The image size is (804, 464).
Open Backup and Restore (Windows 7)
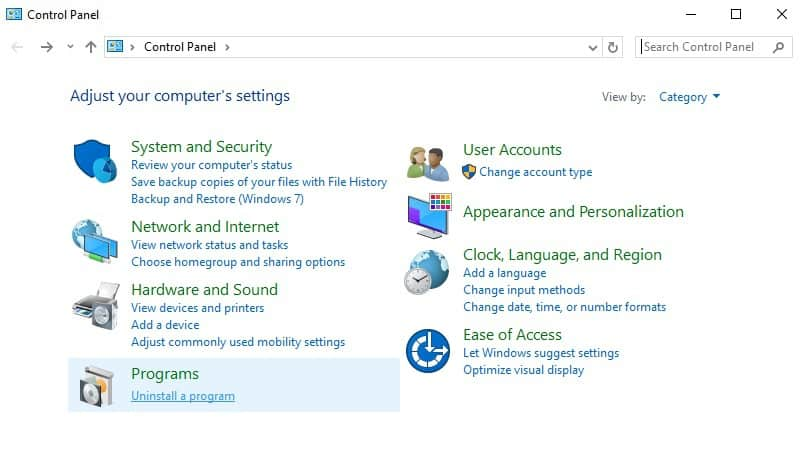coord(217,199)
